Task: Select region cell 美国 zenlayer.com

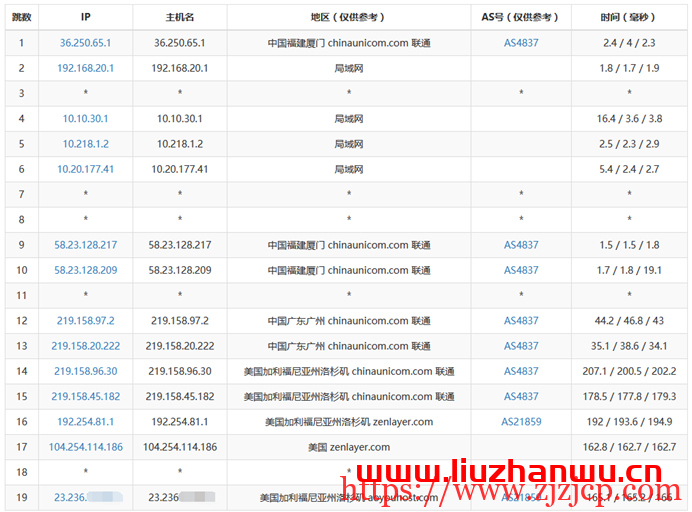Action: [349, 447]
